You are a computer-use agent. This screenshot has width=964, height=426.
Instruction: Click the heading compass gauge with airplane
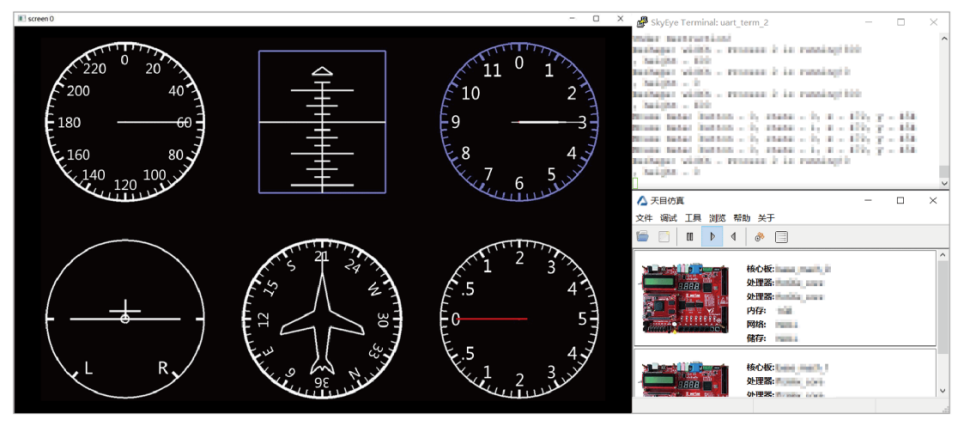click(322, 318)
